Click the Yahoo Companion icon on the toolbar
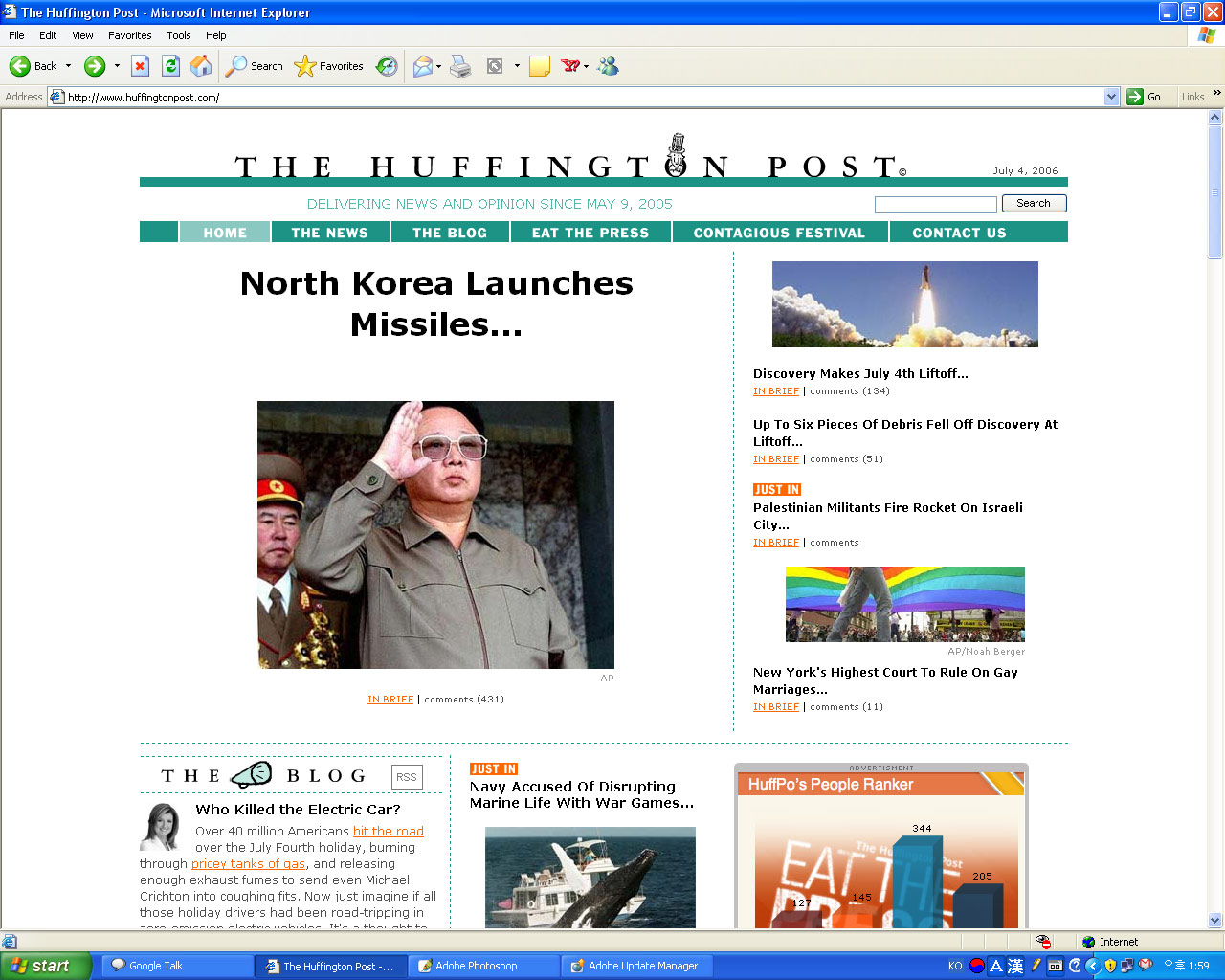Viewport: 1225px width, 980px height. 570,66
